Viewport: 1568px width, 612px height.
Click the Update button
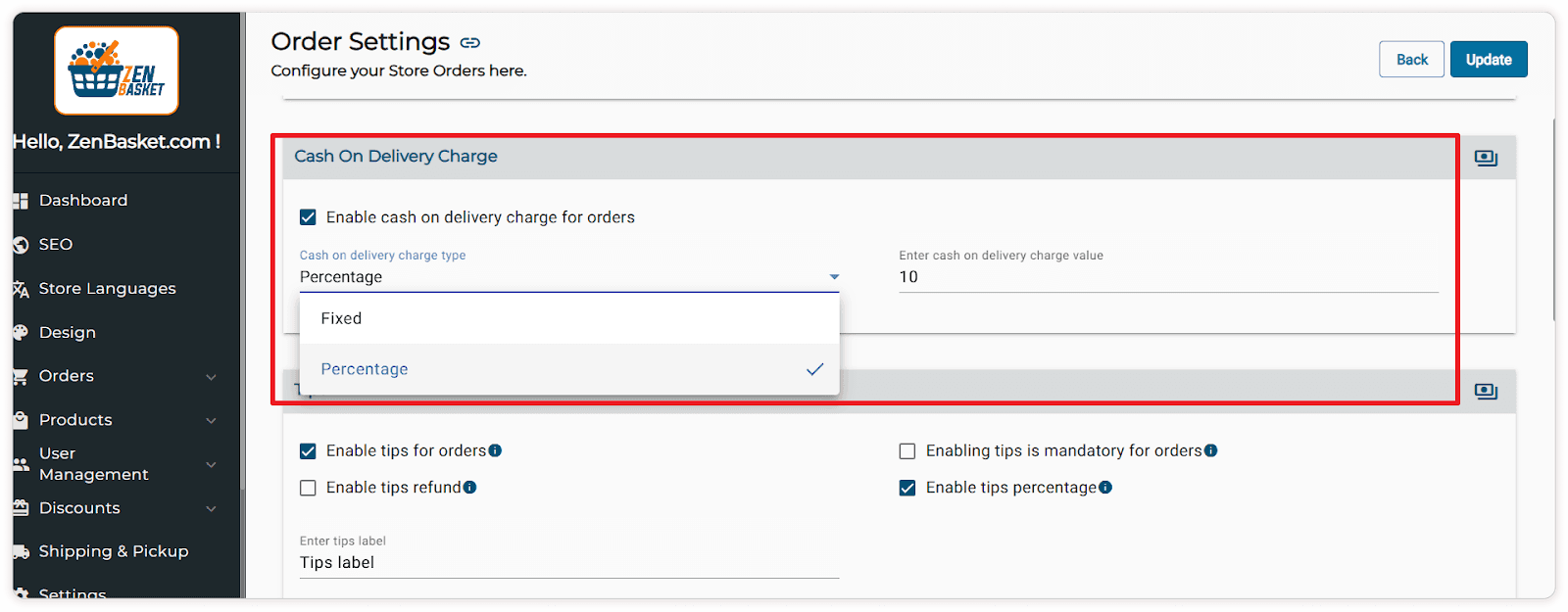coord(1488,60)
